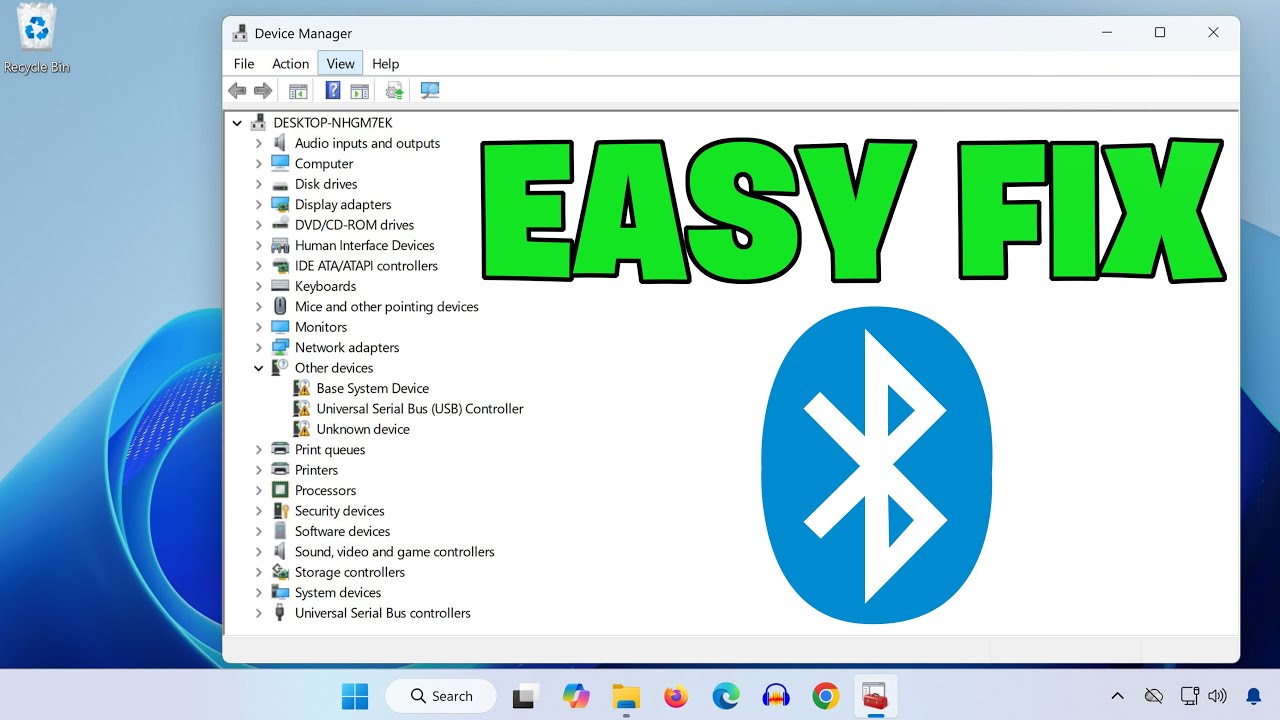Select Human Interface Devices row

point(364,246)
